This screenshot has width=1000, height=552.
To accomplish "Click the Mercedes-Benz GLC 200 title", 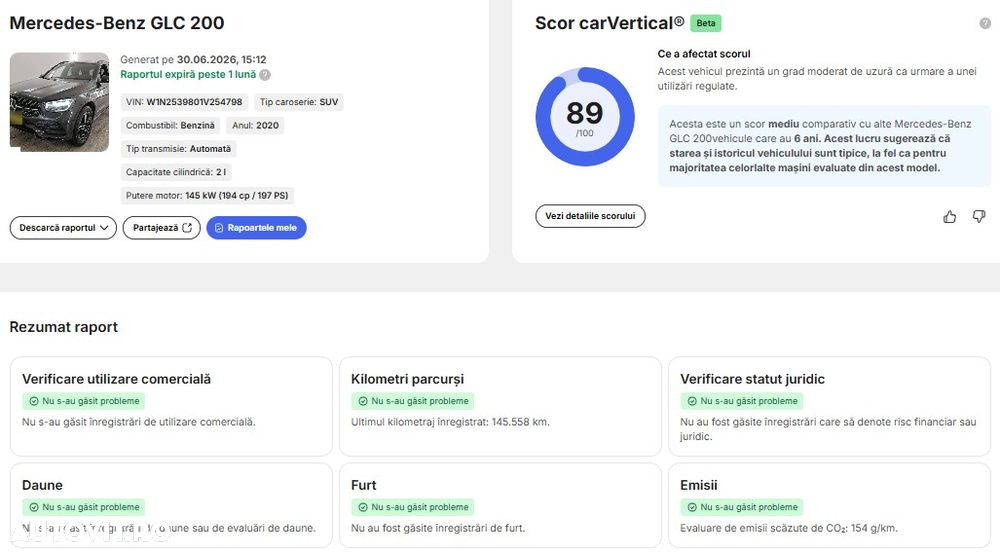I will [117, 24].
